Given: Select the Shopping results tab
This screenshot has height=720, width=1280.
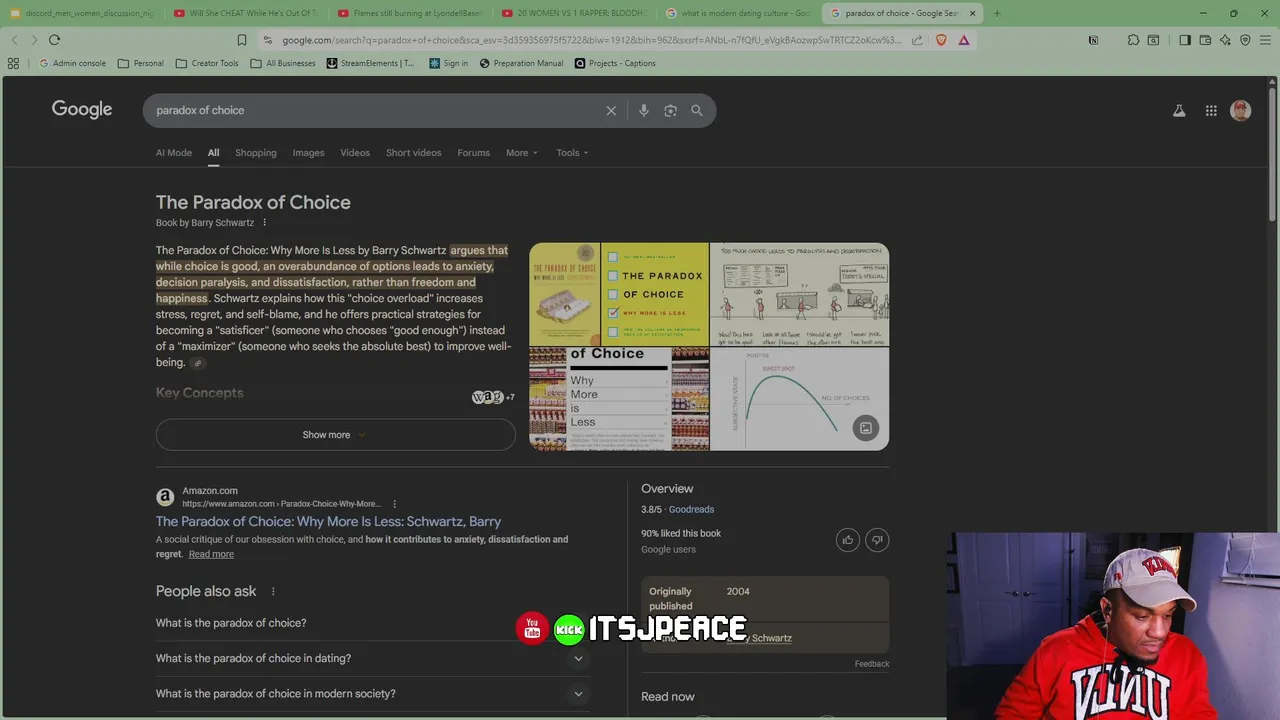Looking at the screenshot, I should 256,153.
